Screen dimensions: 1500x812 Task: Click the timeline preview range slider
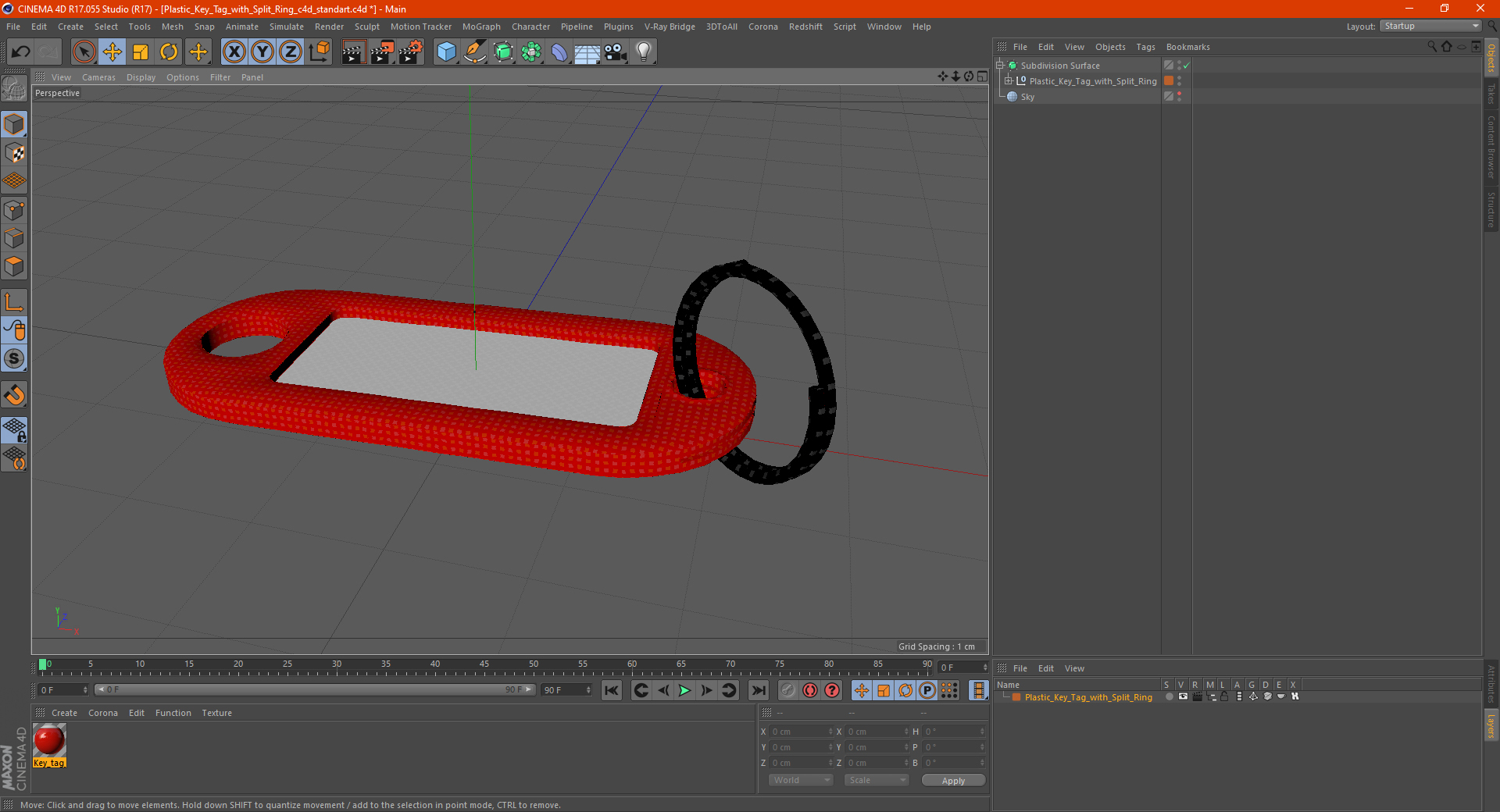(x=315, y=689)
